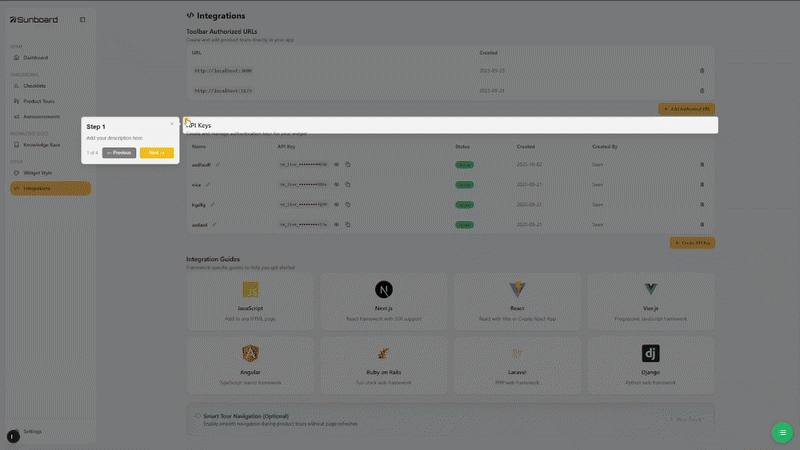Delete the hgdfg API key
Viewport: 800px width, 450px height.
coord(701,204)
